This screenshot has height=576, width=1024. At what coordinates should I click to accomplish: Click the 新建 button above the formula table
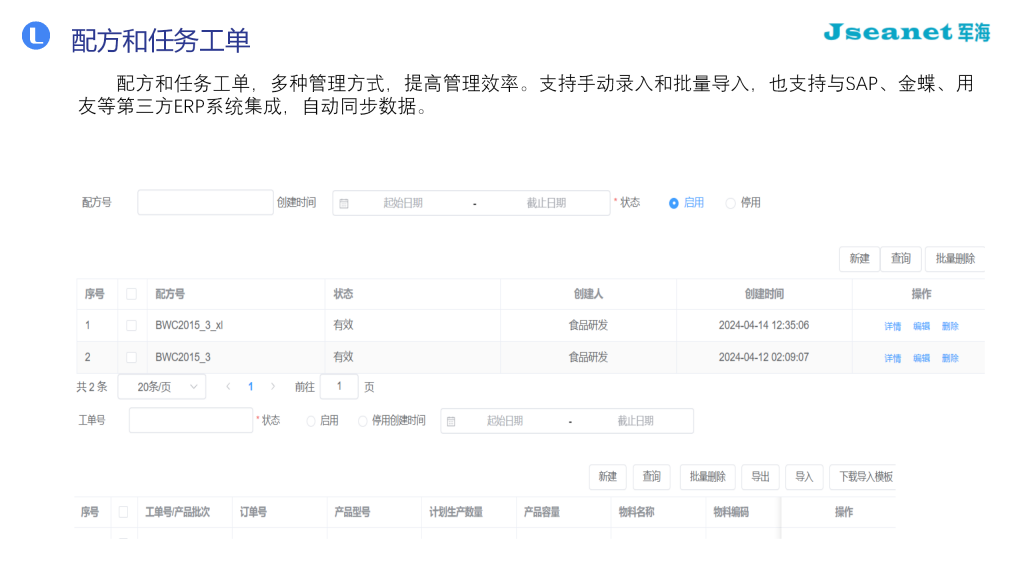[858, 258]
